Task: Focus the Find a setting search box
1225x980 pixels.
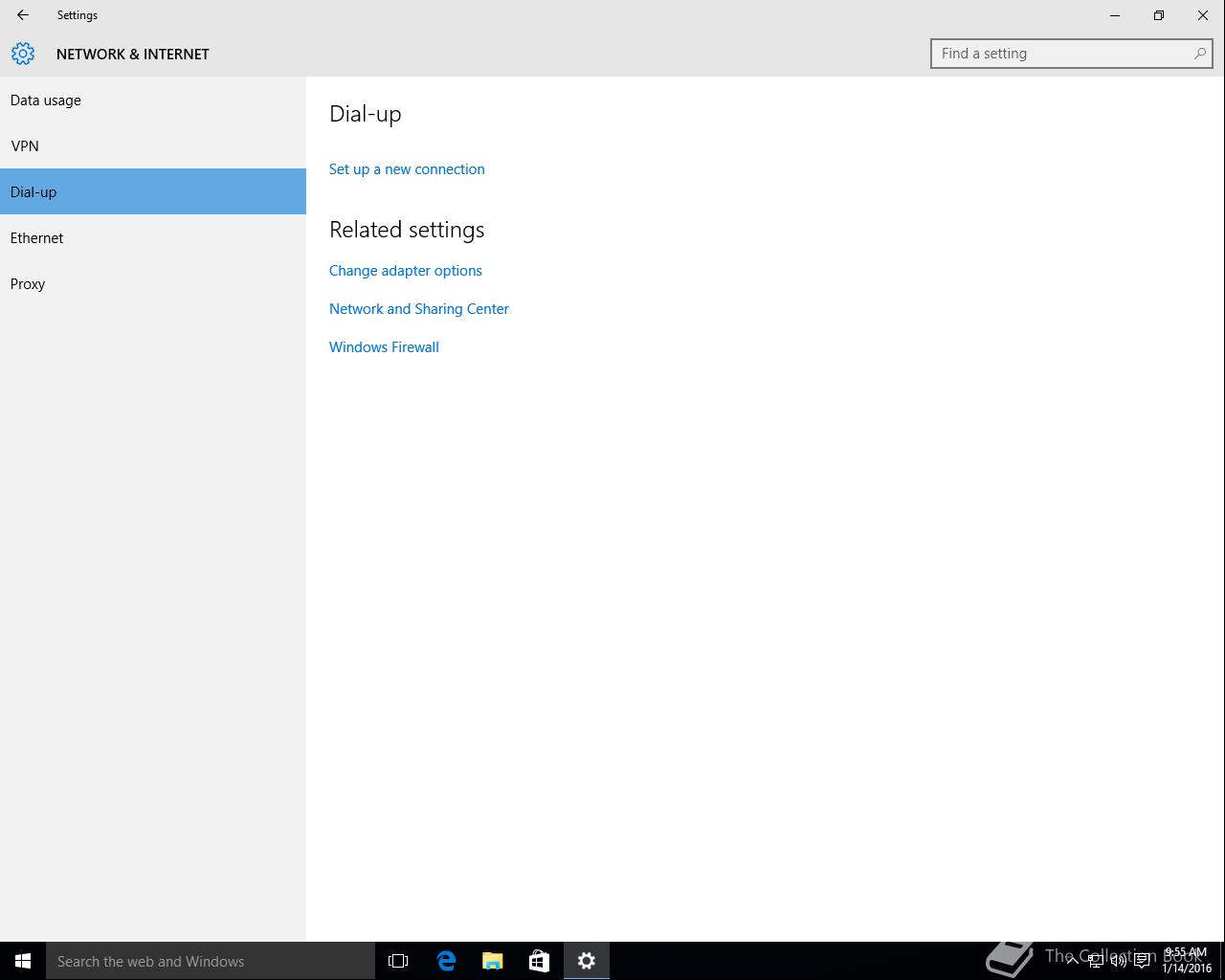Action: [x=1072, y=54]
